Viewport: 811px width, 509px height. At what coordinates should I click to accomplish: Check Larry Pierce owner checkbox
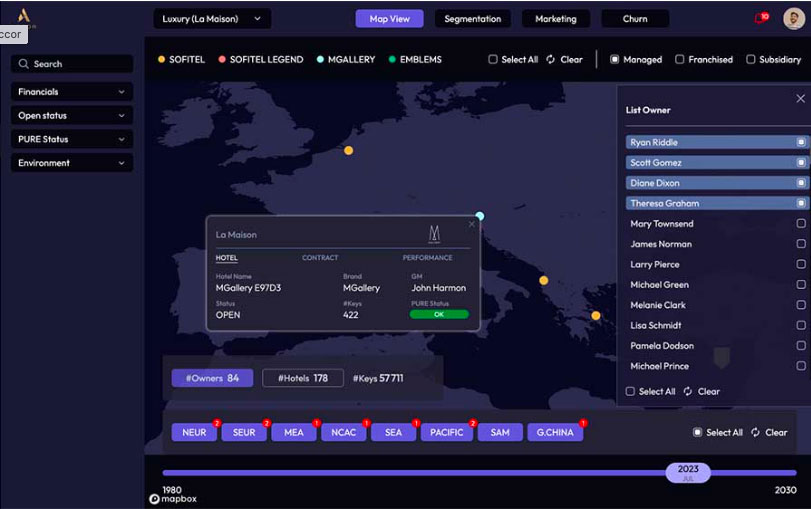click(801, 264)
